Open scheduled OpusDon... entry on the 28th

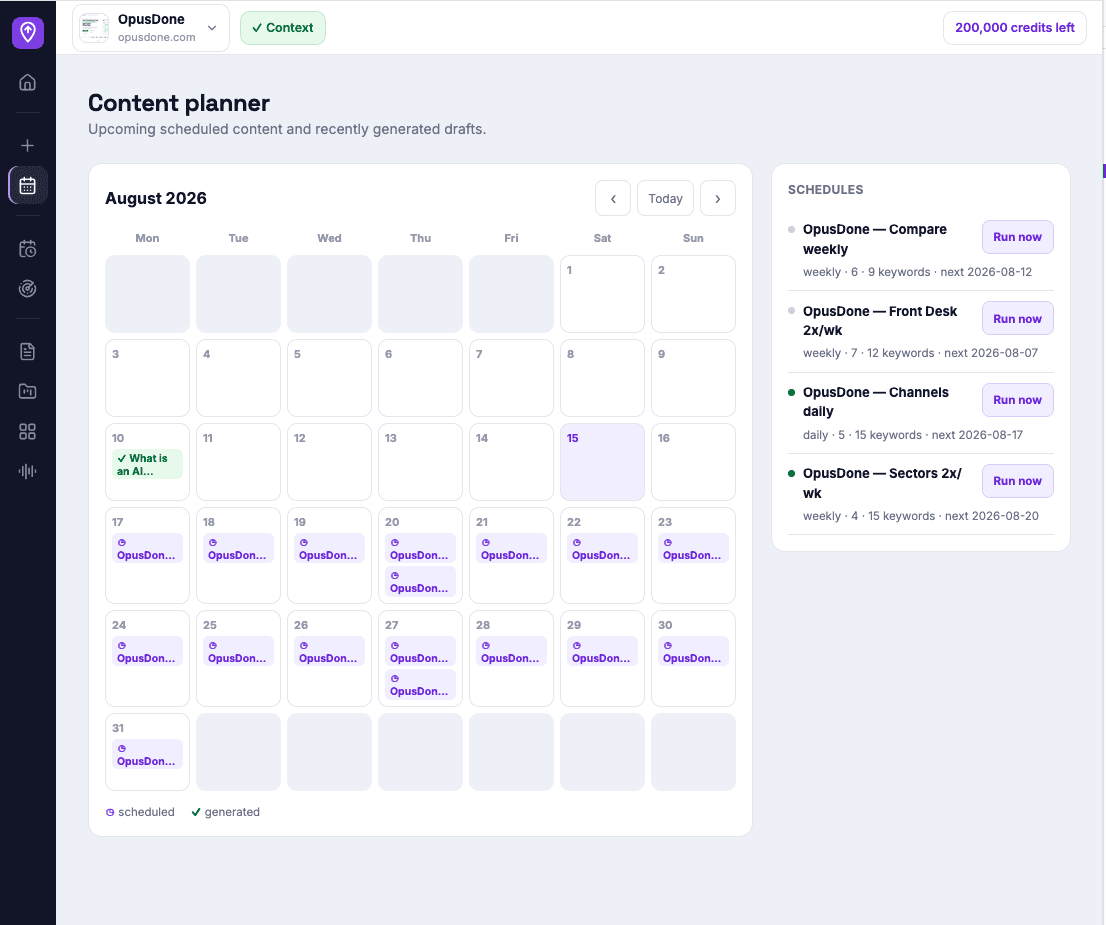pyautogui.click(x=511, y=651)
